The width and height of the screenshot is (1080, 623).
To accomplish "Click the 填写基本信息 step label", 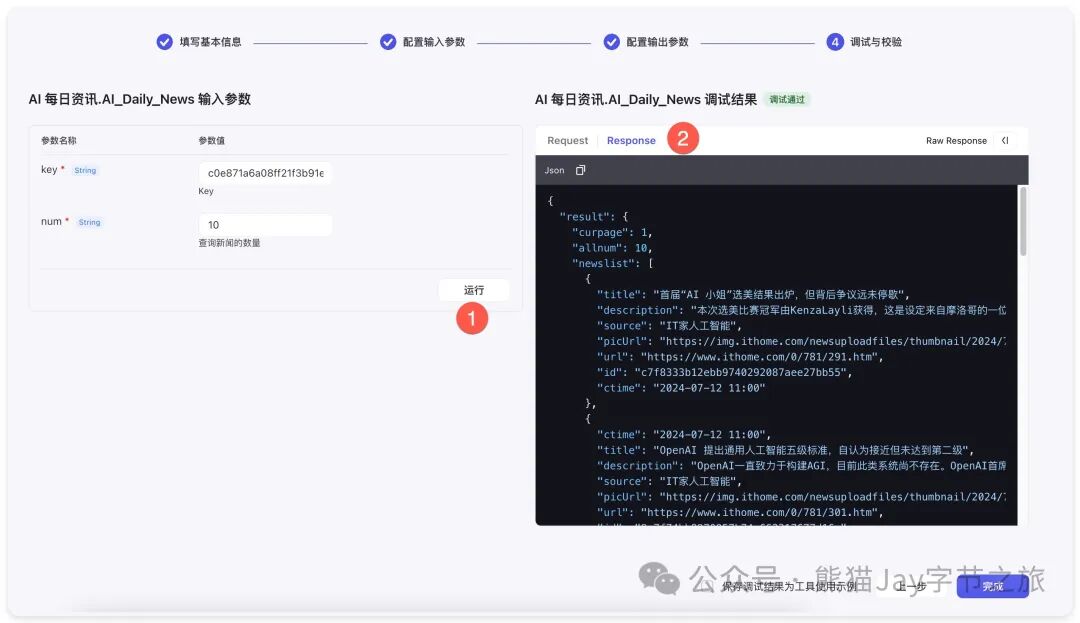I will click(x=210, y=42).
